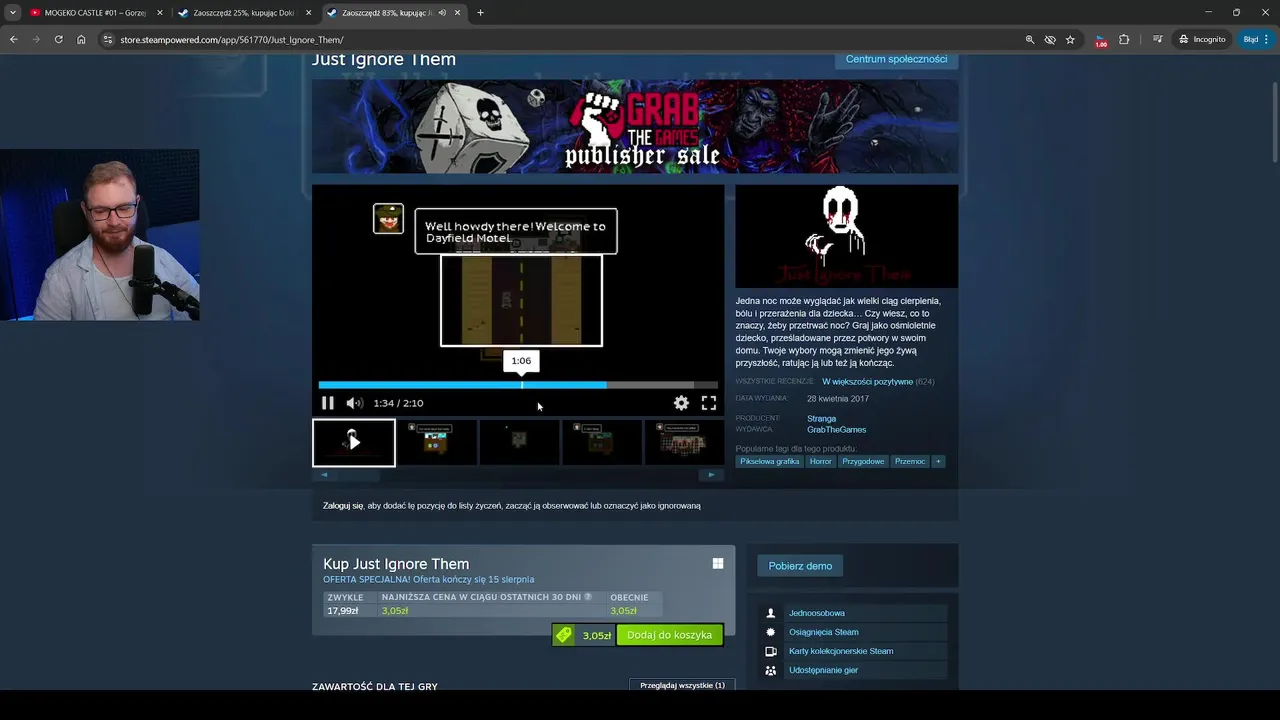Viewport: 1280px width, 720px height.
Task: Close the MOGEKO CASTLE tab
Action: [x=159, y=13]
